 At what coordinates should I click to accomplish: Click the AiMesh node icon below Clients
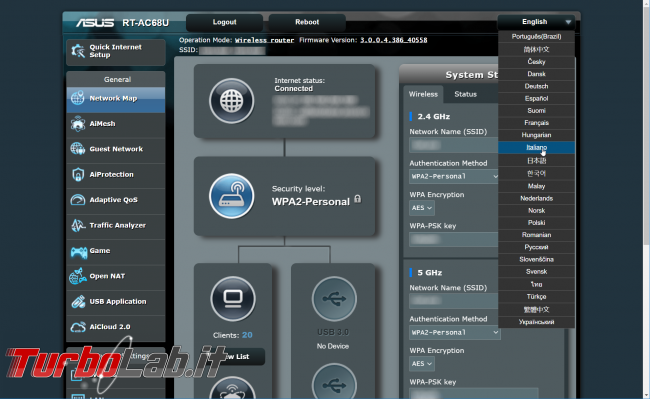[233, 388]
